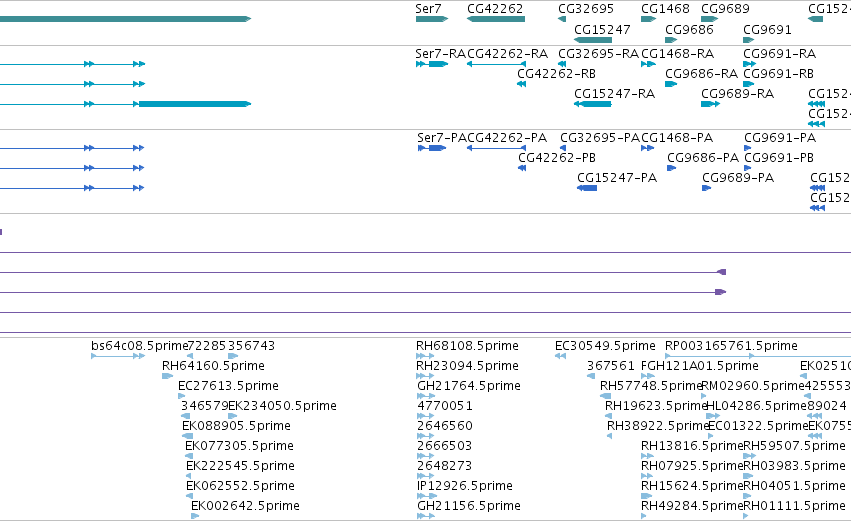Screen dimensions: 851x521
Task: Click the EC27613.5prime EST label
Action: tap(228, 386)
